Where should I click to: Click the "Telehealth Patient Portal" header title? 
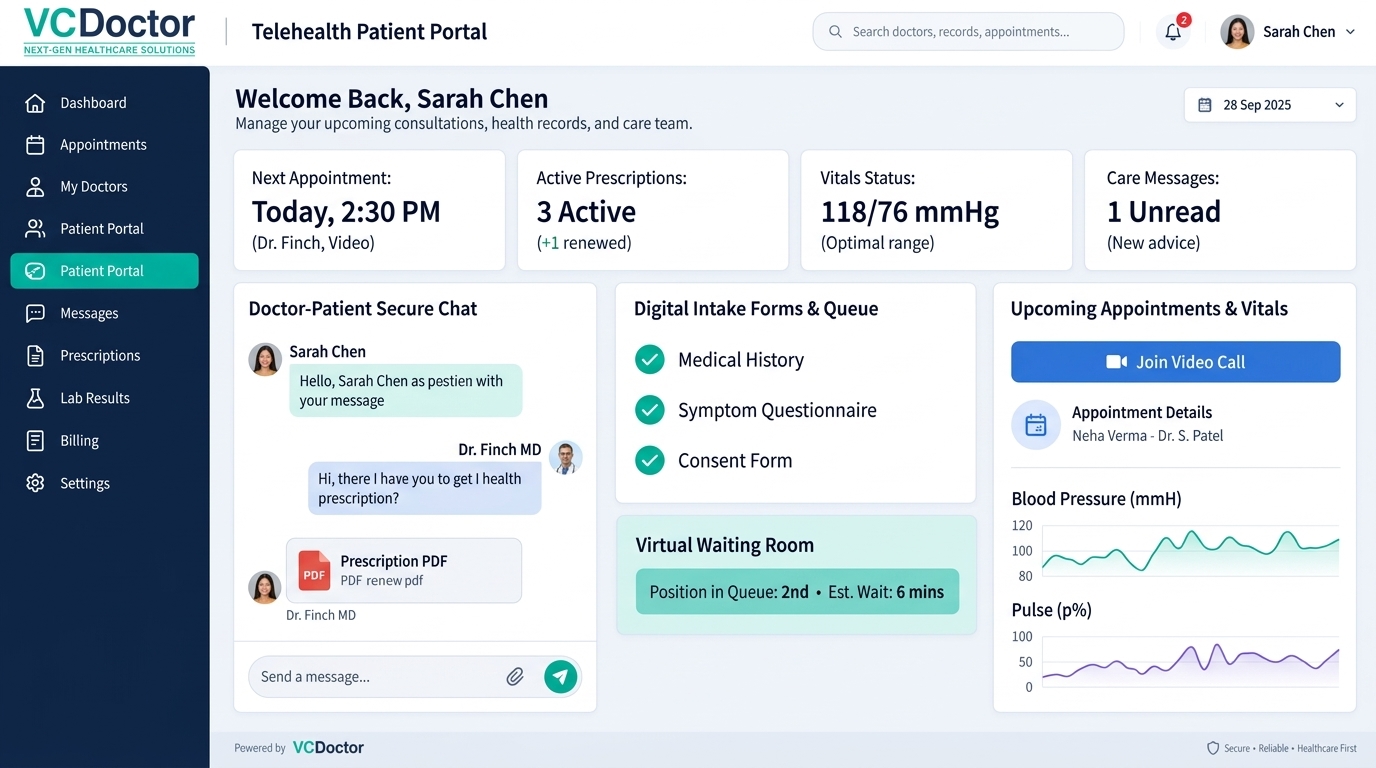tap(369, 32)
